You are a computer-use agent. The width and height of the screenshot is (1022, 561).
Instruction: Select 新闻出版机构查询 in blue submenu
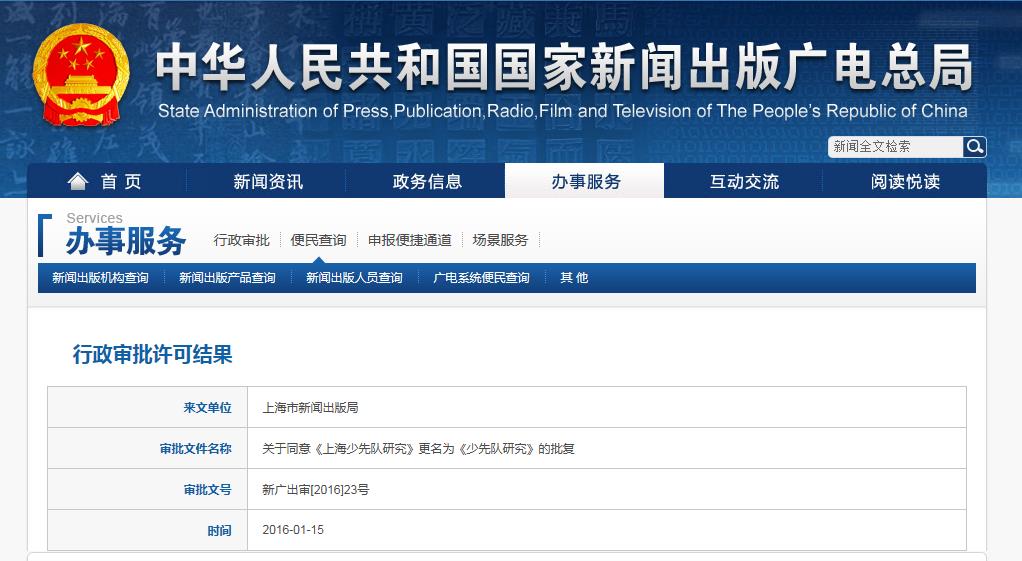point(100,278)
